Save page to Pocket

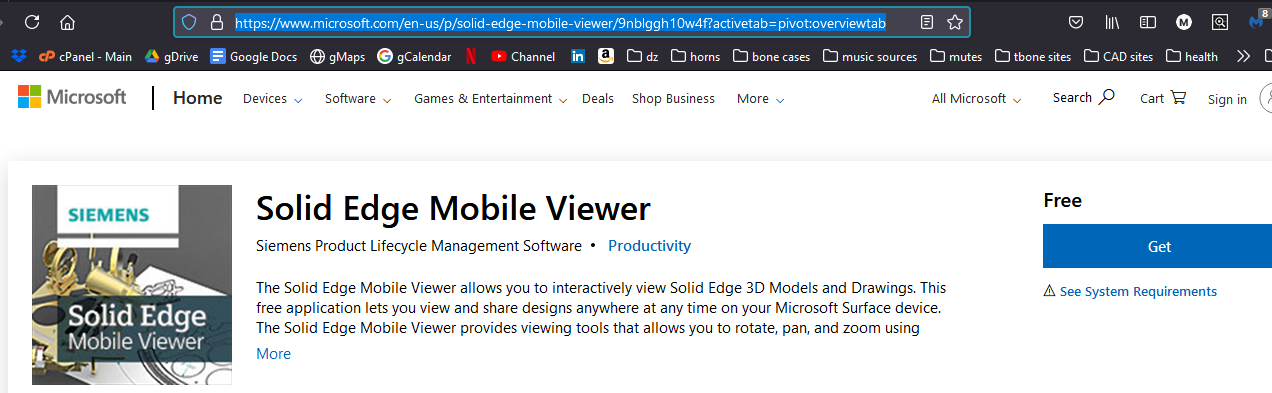pyautogui.click(x=1077, y=22)
